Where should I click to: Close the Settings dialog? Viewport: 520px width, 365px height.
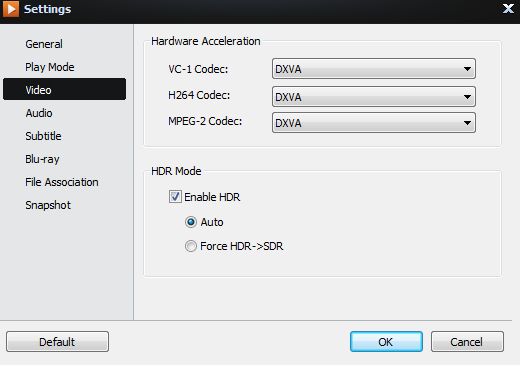[x=508, y=9]
